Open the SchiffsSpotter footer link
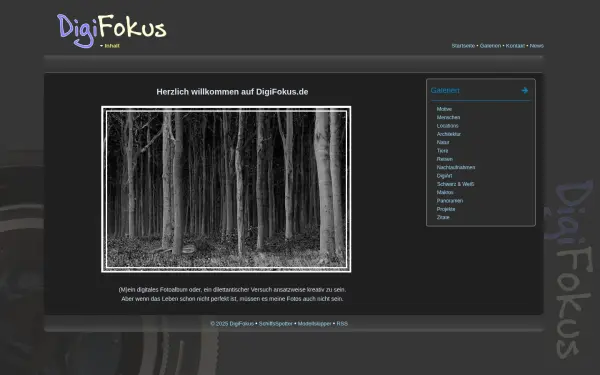 click(x=276, y=324)
